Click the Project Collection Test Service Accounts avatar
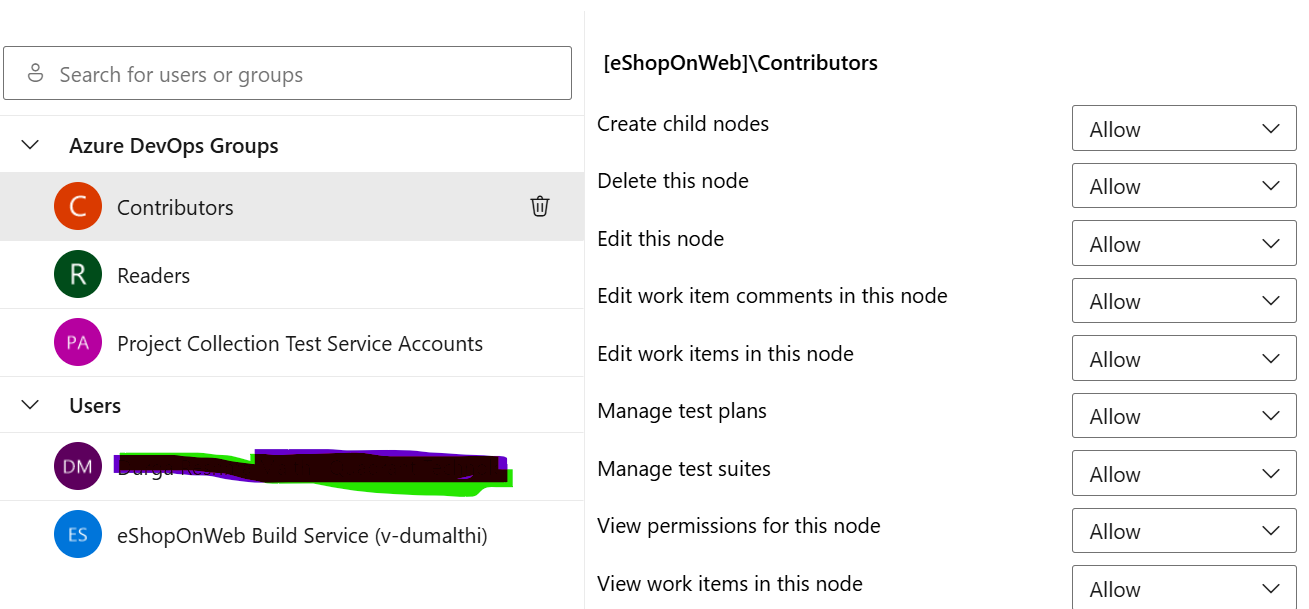The height and width of the screenshot is (609, 1309). coord(78,342)
